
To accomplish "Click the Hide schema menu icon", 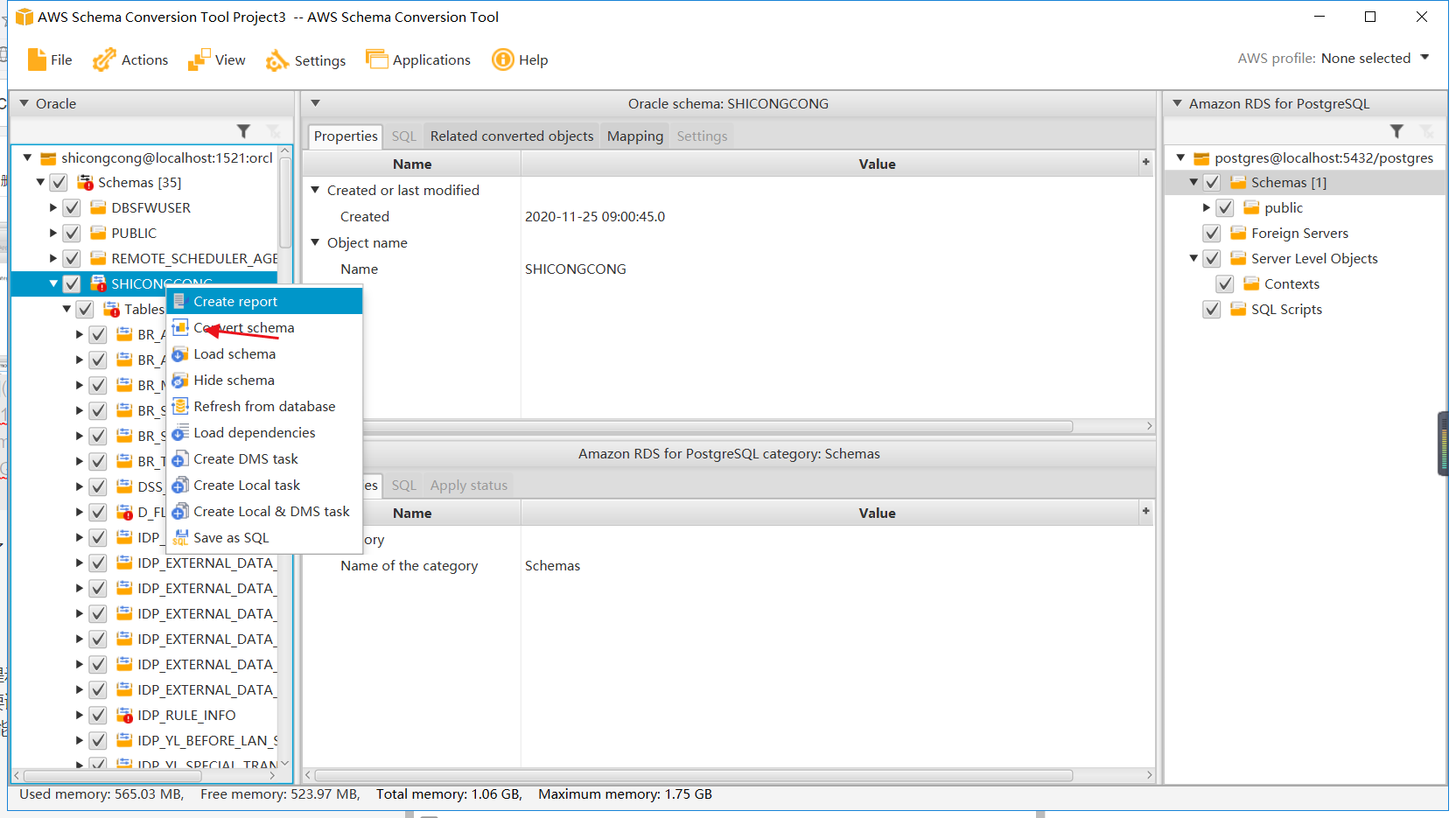I will click(179, 380).
